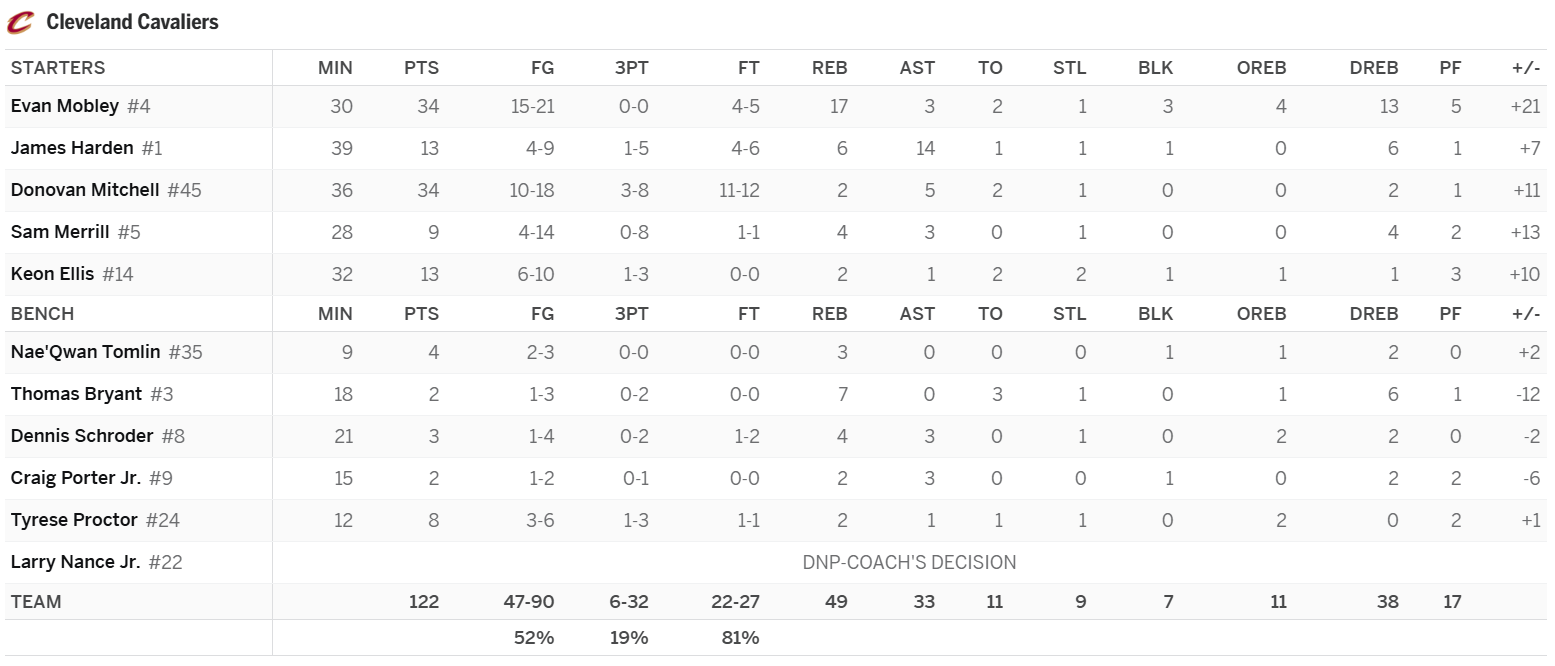Go to Donovan Mitchell's profile
The height and width of the screenshot is (666, 1555).
tap(85, 190)
